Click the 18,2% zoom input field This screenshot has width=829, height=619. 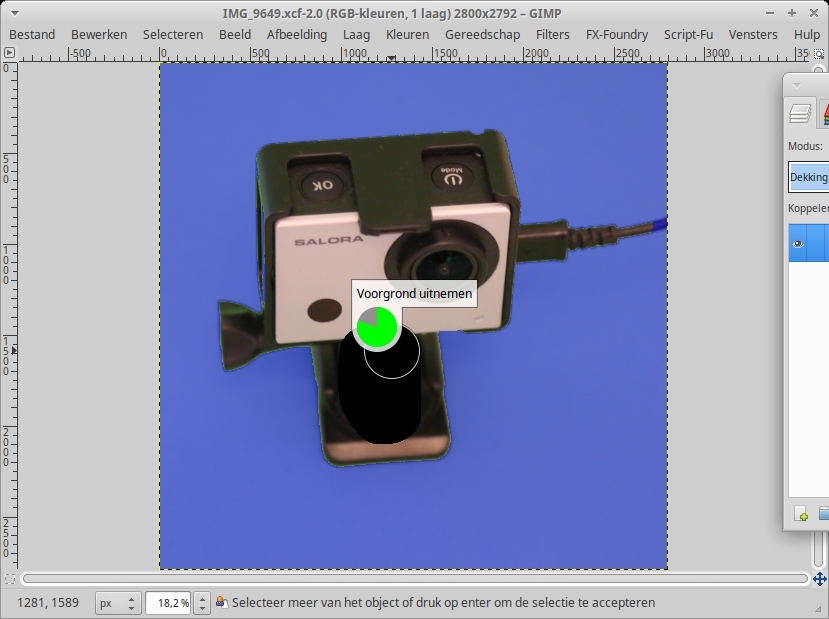[x=169, y=603]
